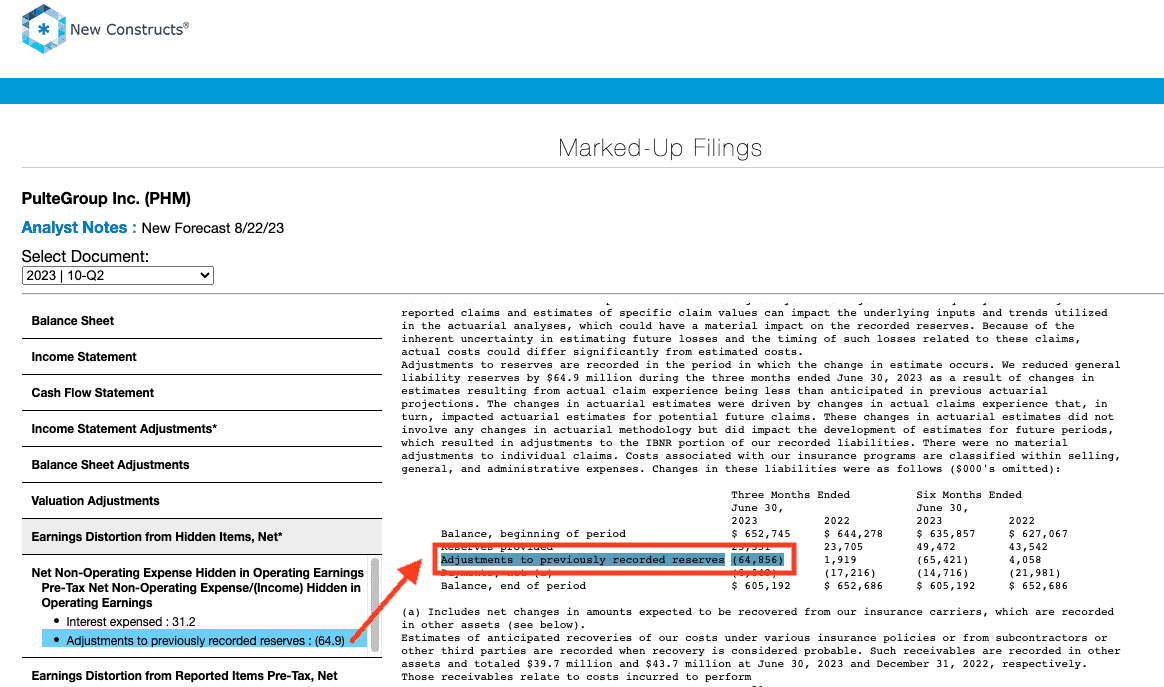Select the Interest expensed : 31.2 item

click(131, 622)
